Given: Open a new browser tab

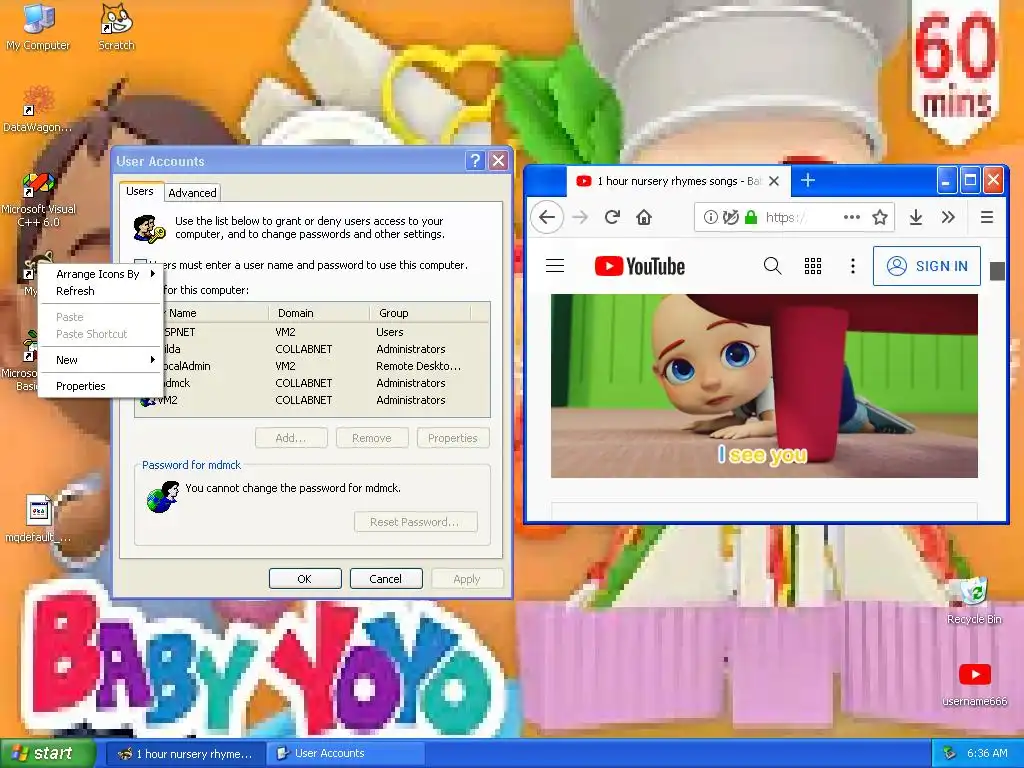Looking at the screenshot, I should 808,180.
